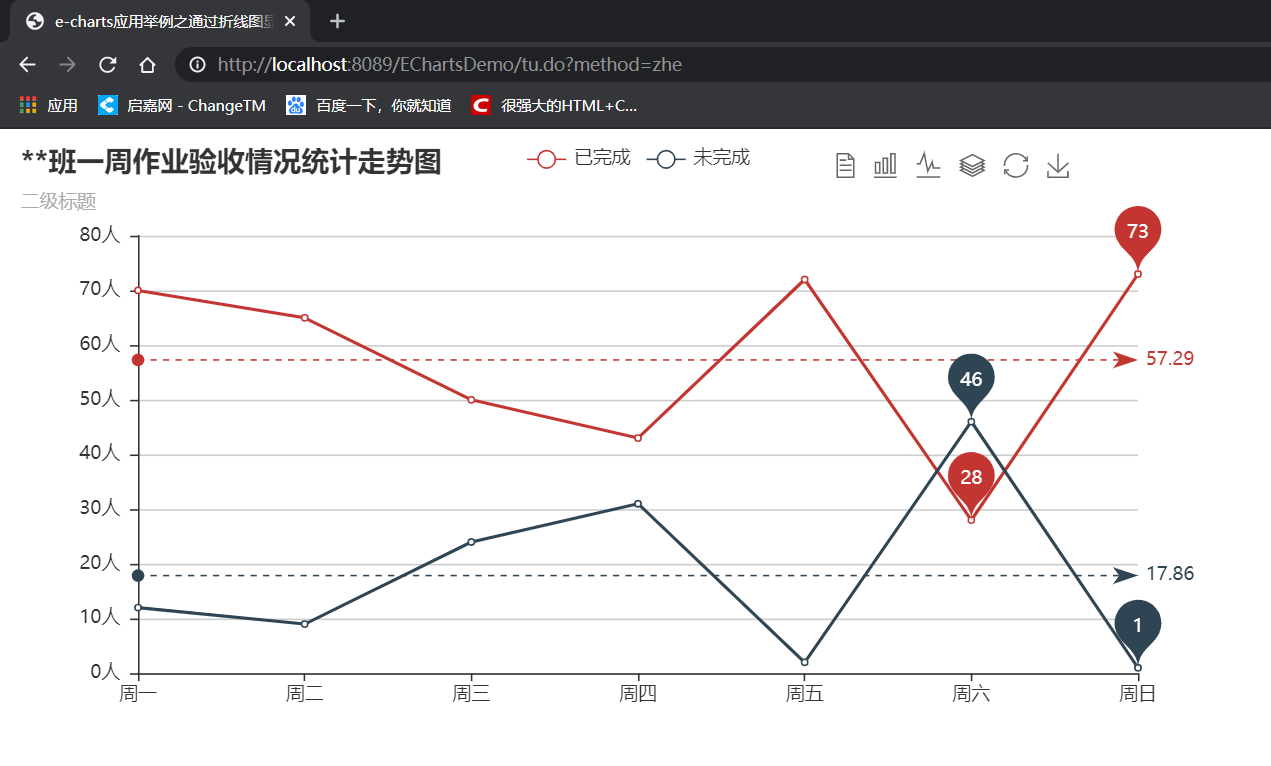Image resolution: width=1271 pixels, height=766 pixels.
Task: Click the 60人 y-axis label
Action: coord(100,345)
